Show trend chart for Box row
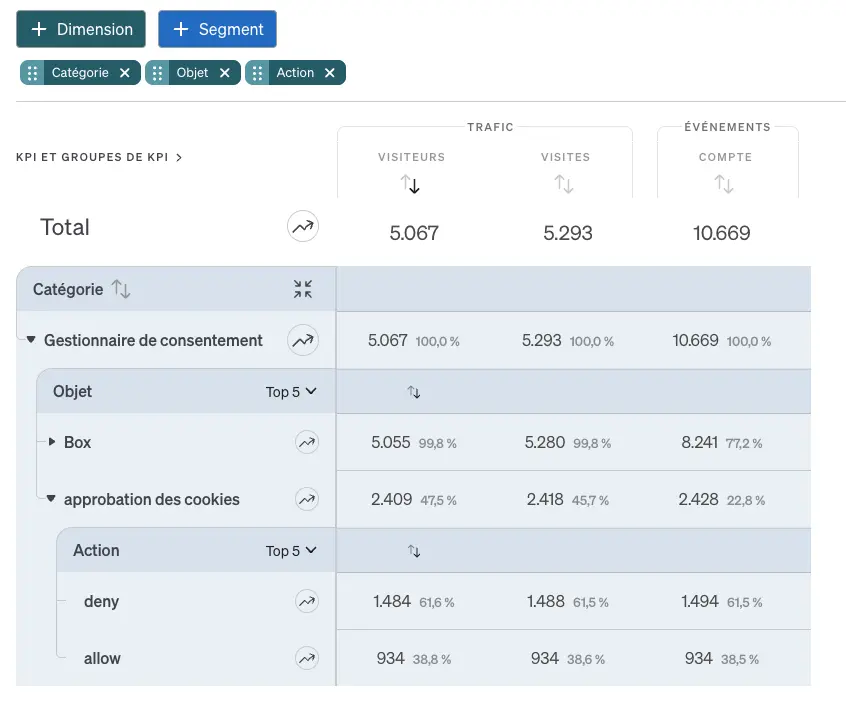Image resolution: width=846 pixels, height=708 pixels. (307, 442)
